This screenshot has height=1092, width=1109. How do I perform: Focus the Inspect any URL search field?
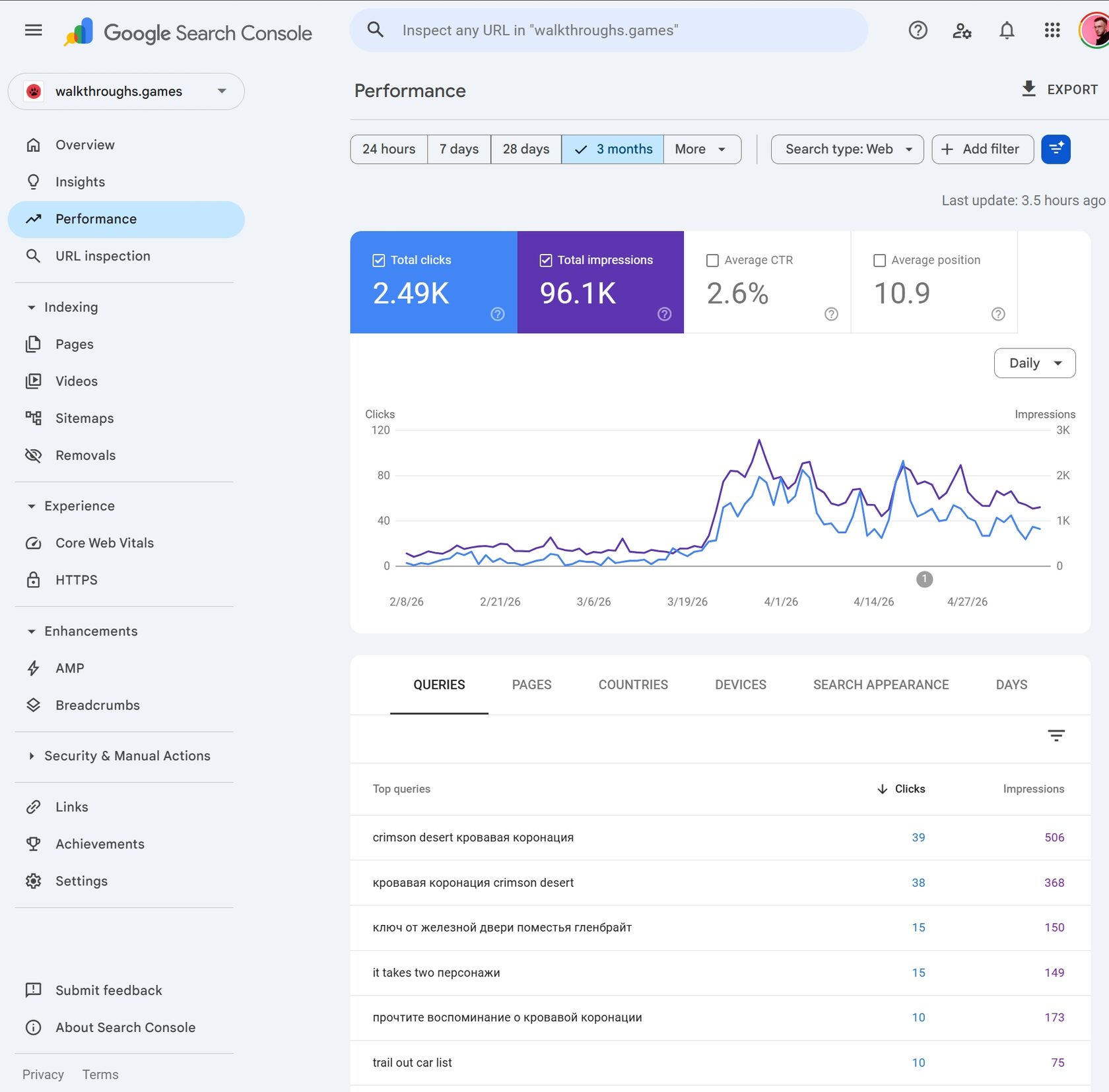point(609,30)
